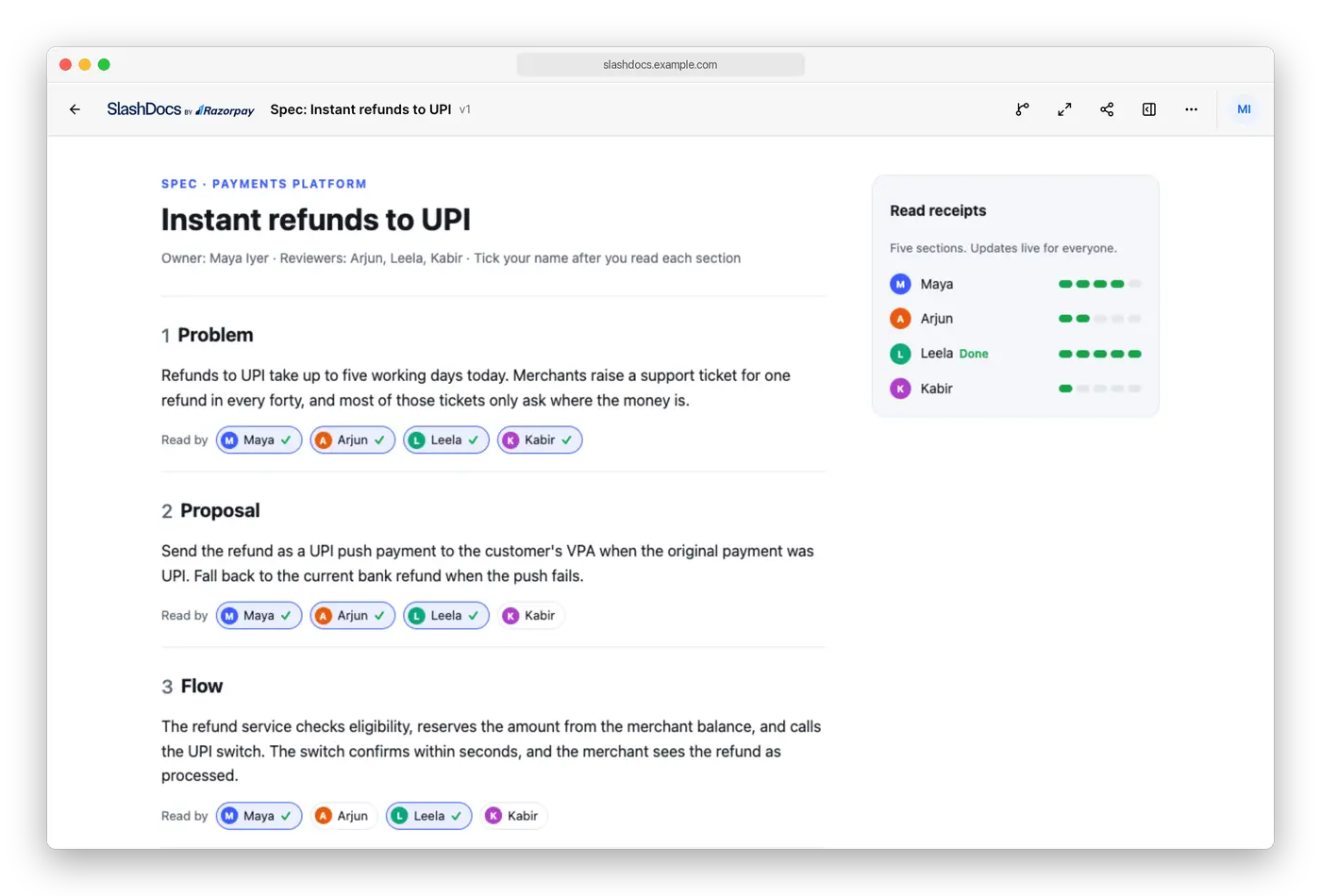Click Kabir's avatar in Read receipts
This screenshot has width=1321, height=896.
(x=900, y=389)
